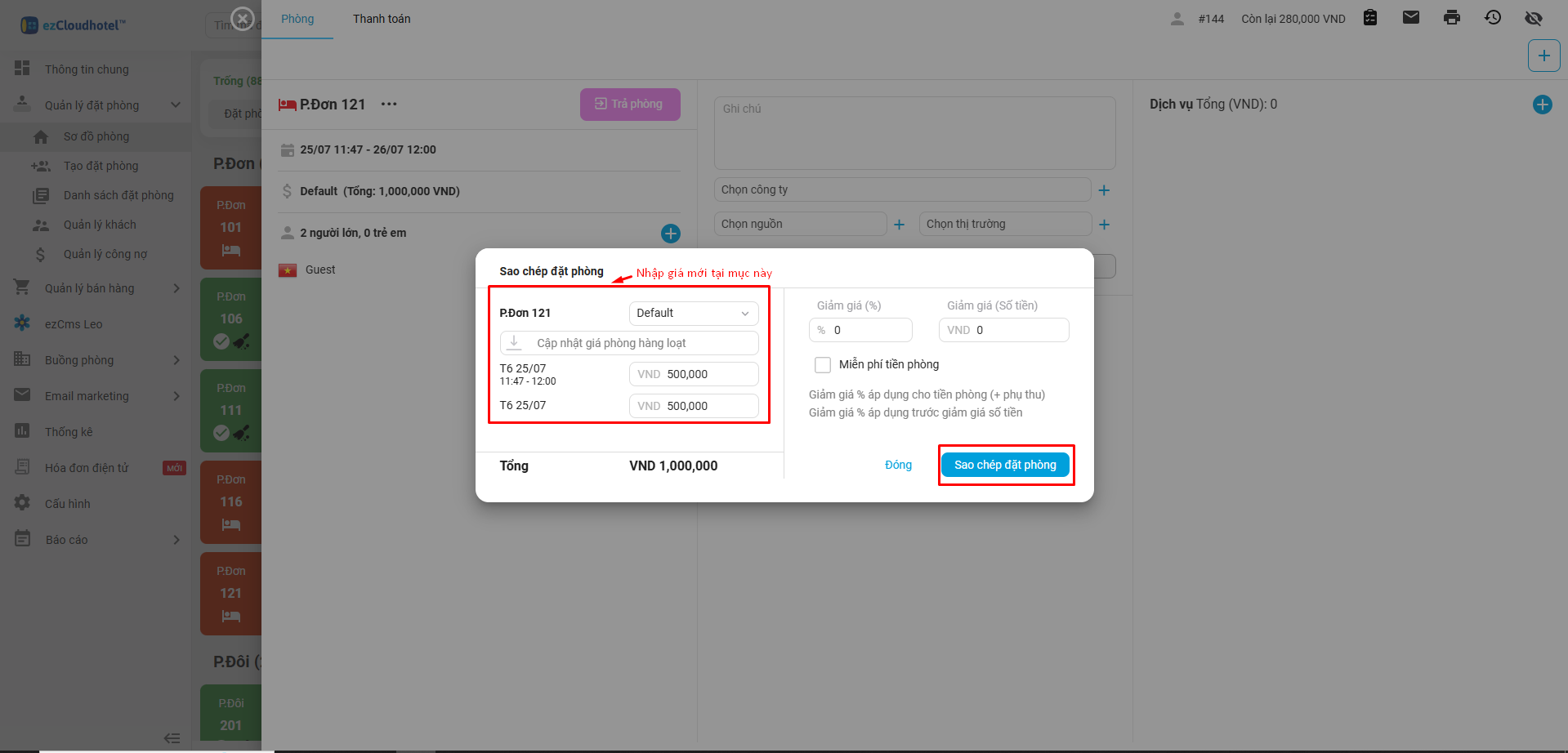1568x753 pixels.
Task: Open the history clock icon
Action: click(x=1493, y=18)
